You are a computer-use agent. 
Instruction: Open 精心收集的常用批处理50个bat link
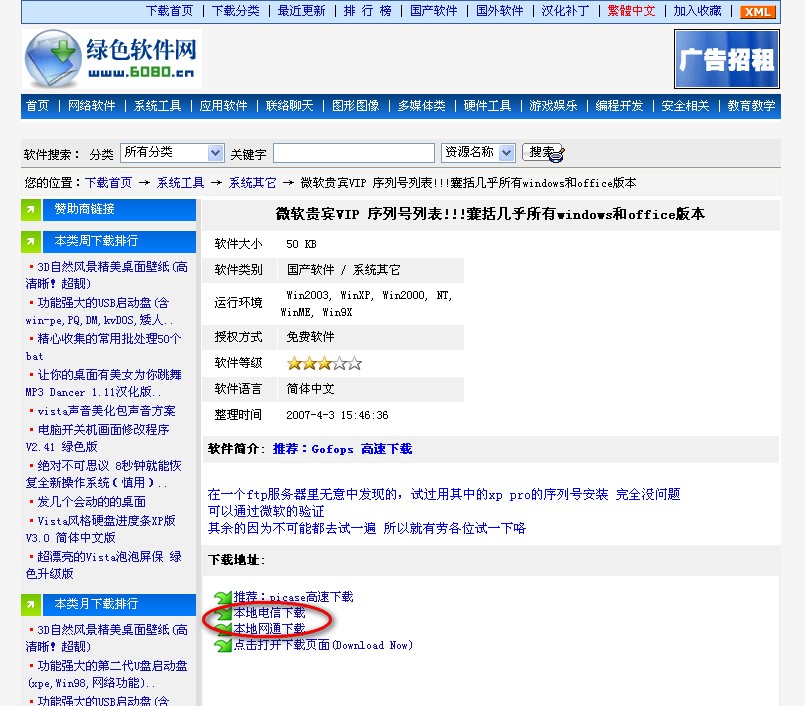(104, 348)
